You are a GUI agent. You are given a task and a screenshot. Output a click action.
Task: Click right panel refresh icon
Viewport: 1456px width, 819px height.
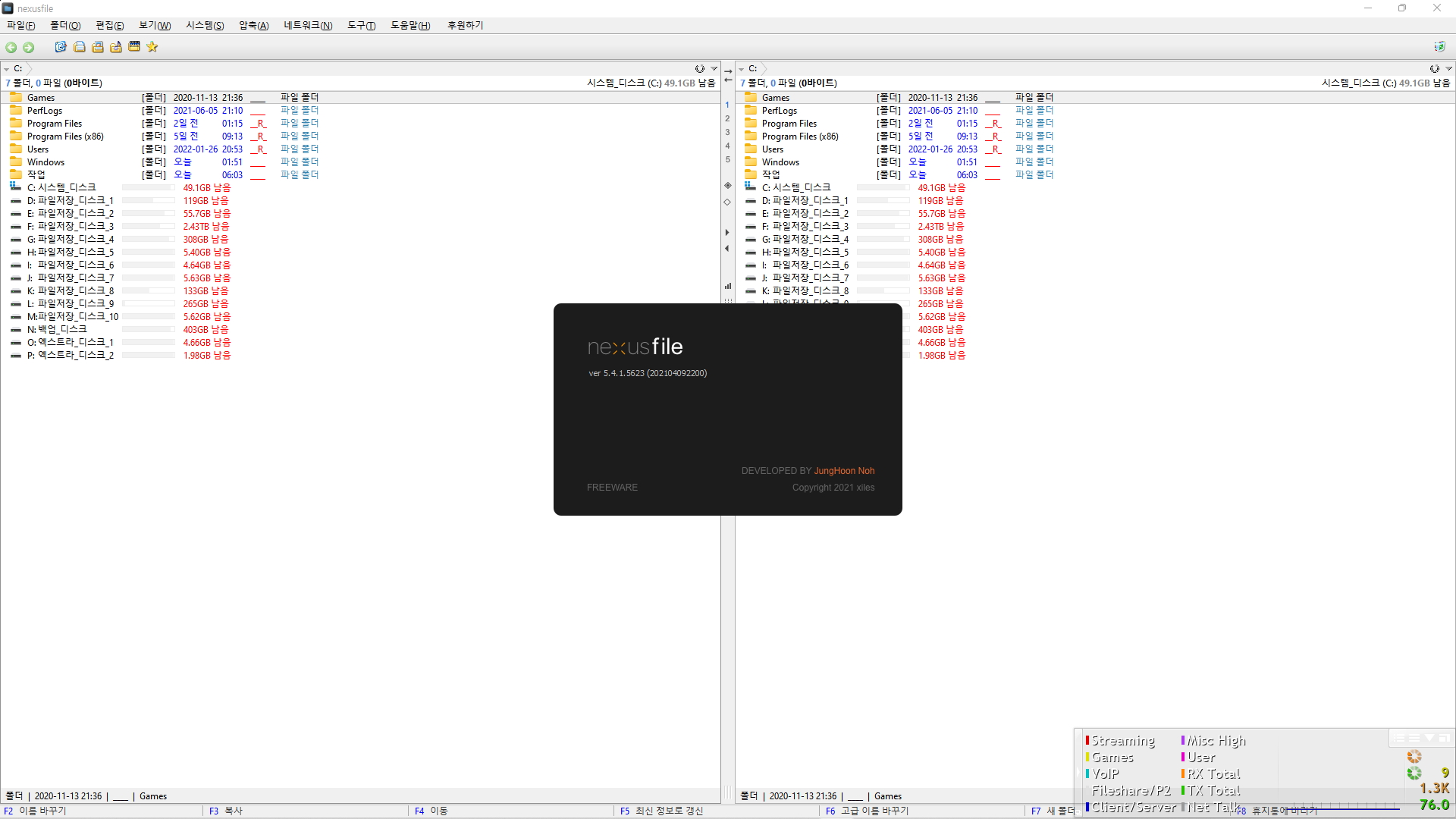1435,69
